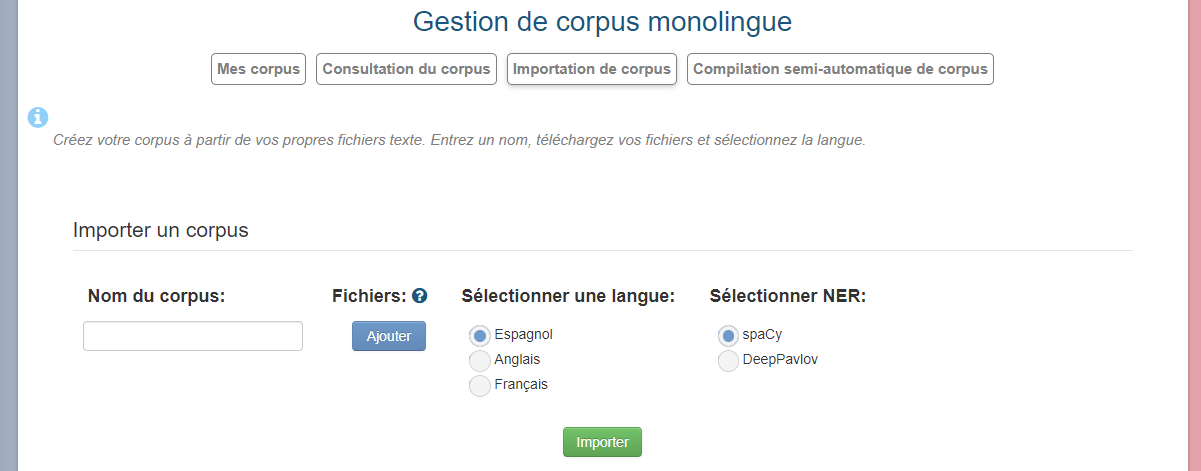Switch NER to DeepPavlov

point(729,361)
